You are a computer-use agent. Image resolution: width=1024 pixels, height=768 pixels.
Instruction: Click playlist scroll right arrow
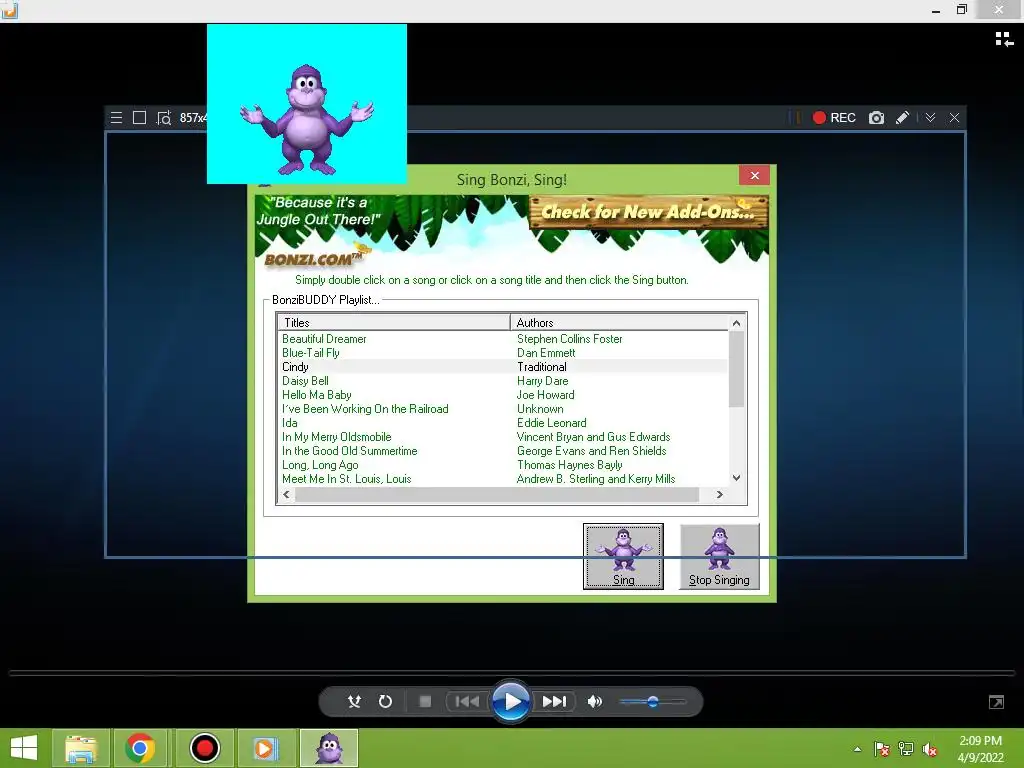(720, 494)
